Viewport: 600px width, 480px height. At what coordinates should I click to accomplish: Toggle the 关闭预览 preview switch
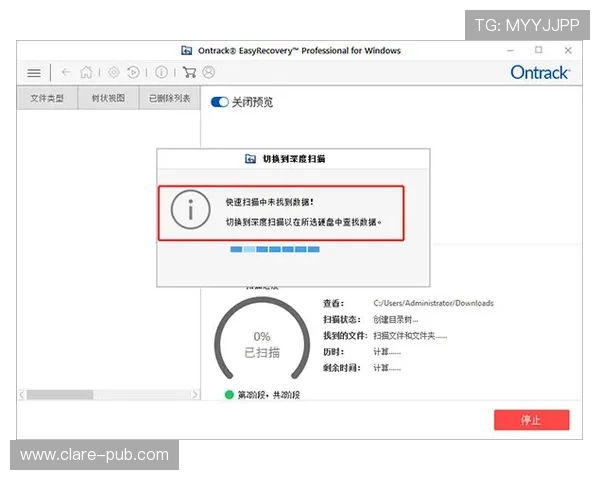coord(220,102)
